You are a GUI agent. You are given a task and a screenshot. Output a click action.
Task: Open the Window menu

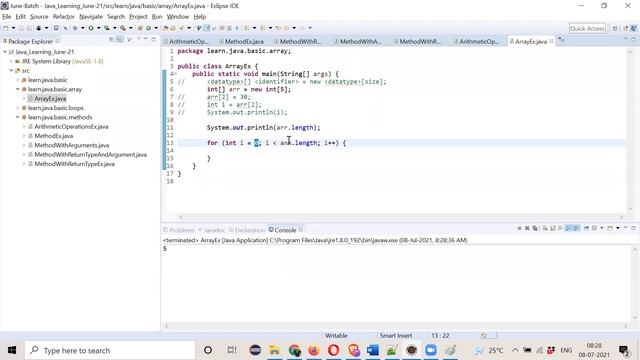click(x=178, y=17)
